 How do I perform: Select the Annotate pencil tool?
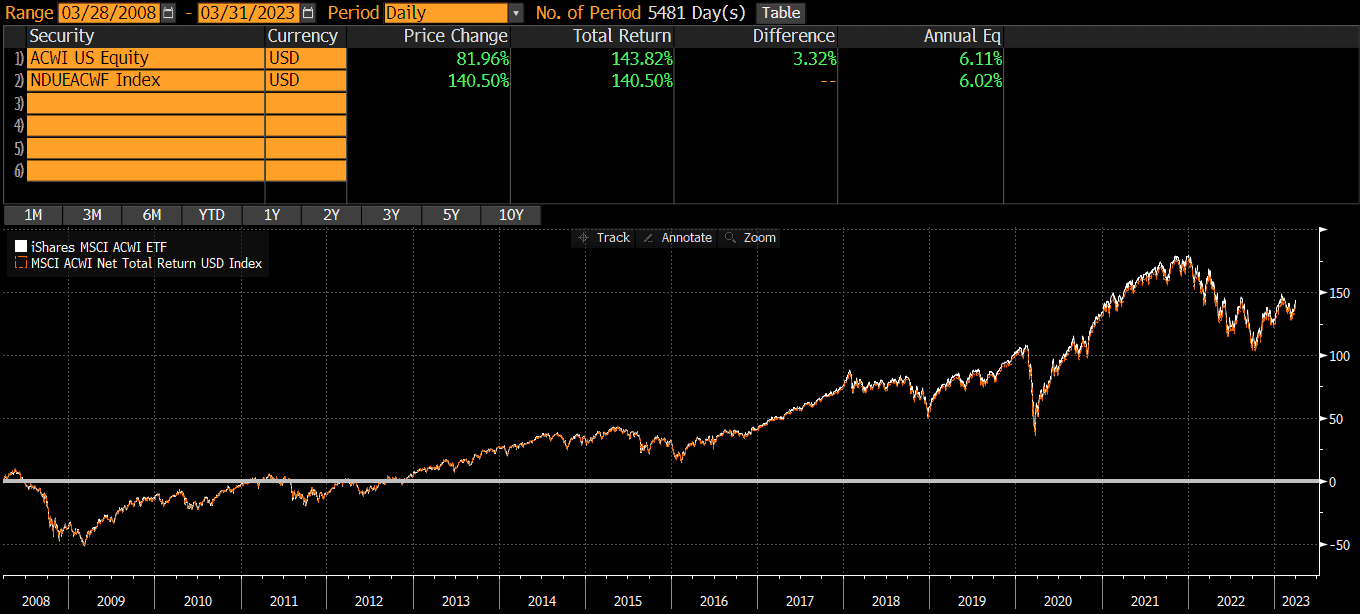point(677,238)
